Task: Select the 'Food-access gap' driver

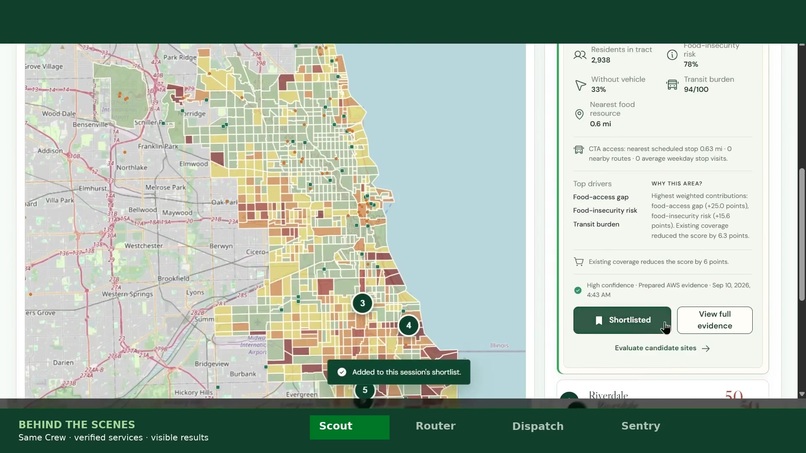Action: [601, 197]
